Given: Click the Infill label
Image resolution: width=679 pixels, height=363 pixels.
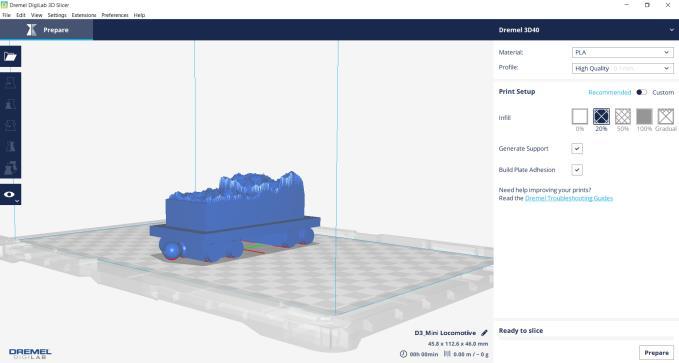Looking at the screenshot, I should point(504,118).
